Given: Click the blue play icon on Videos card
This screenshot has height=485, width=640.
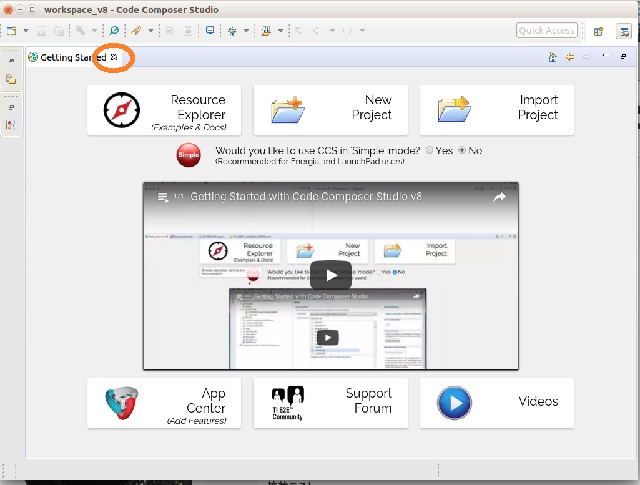Looking at the screenshot, I should (454, 403).
